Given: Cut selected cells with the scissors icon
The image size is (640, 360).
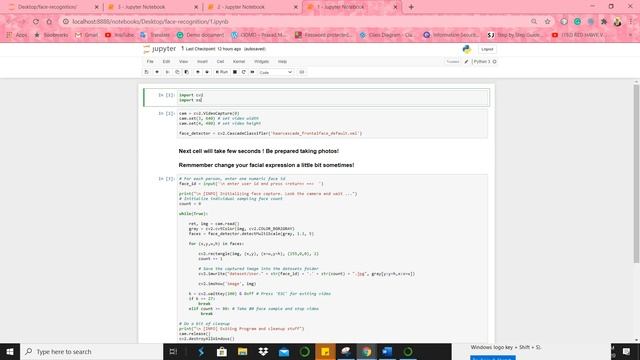Looking at the screenshot, I should 167,72.
